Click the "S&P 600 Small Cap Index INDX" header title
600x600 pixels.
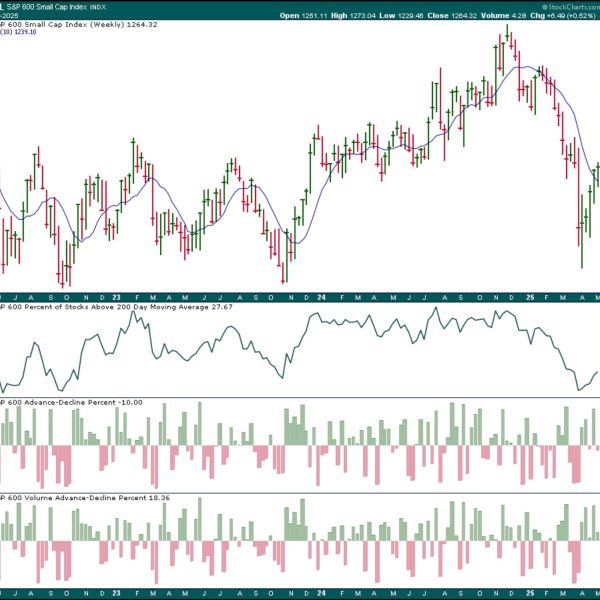tap(56, 7)
